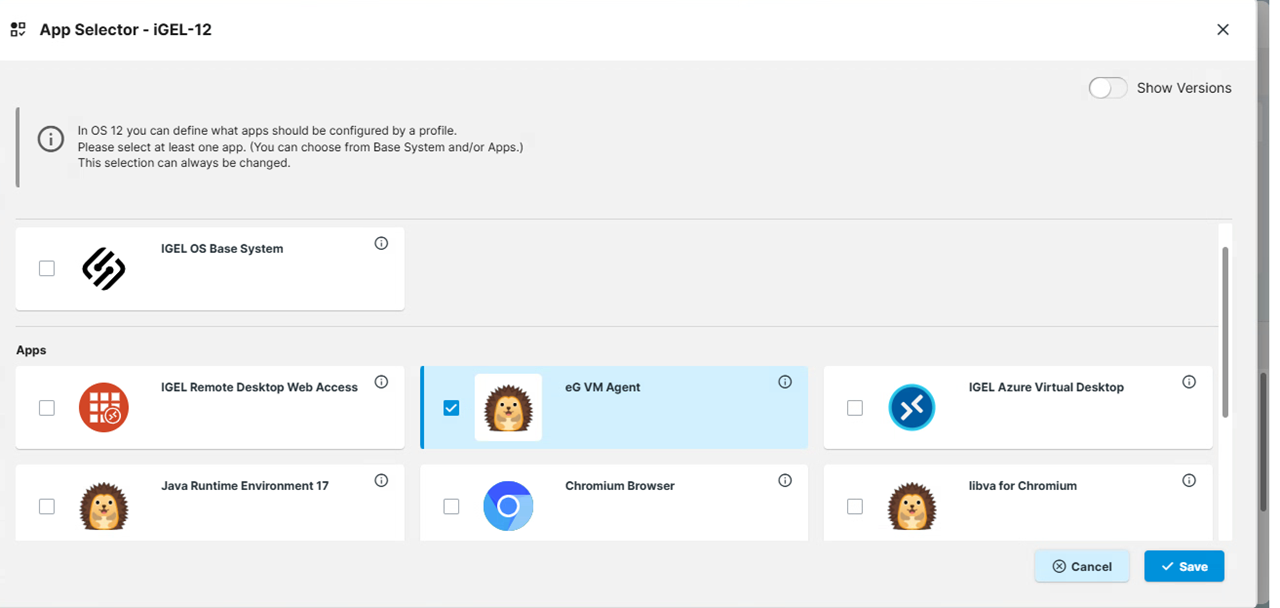Click the Java Runtime Environment 17 hedgehog icon
This screenshot has height=608, width=1280.
point(104,506)
